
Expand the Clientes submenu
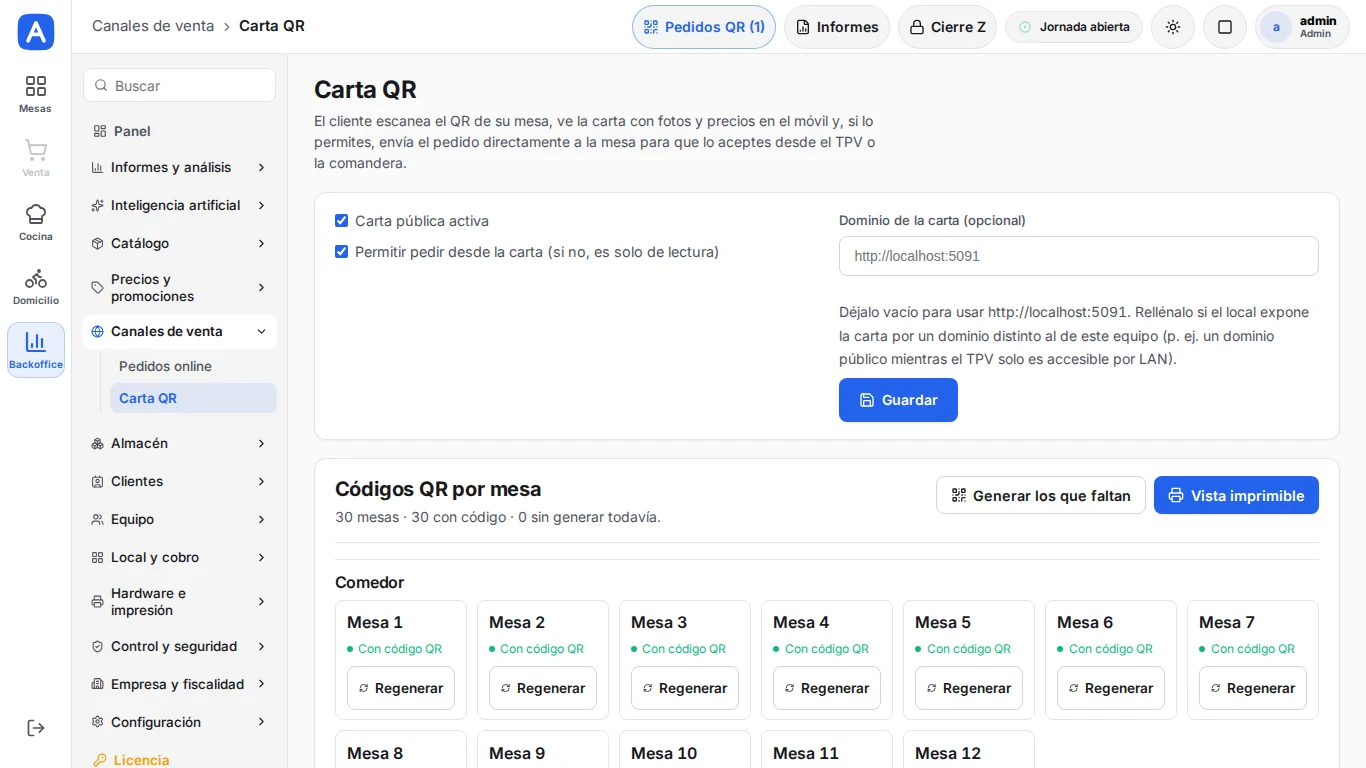(x=179, y=481)
